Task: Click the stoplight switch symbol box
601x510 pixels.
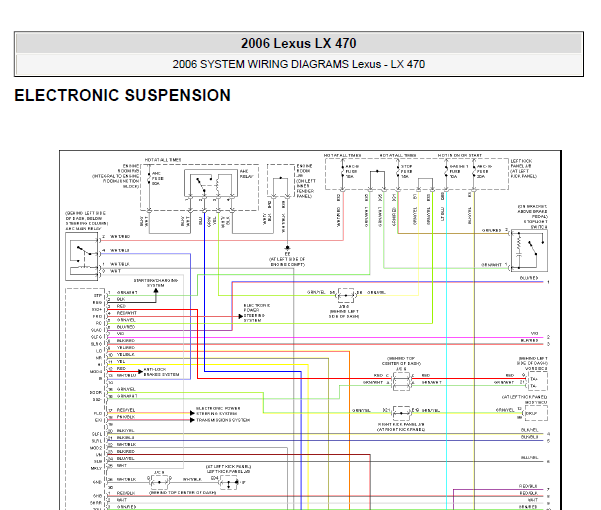Action: [x=529, y=251]
